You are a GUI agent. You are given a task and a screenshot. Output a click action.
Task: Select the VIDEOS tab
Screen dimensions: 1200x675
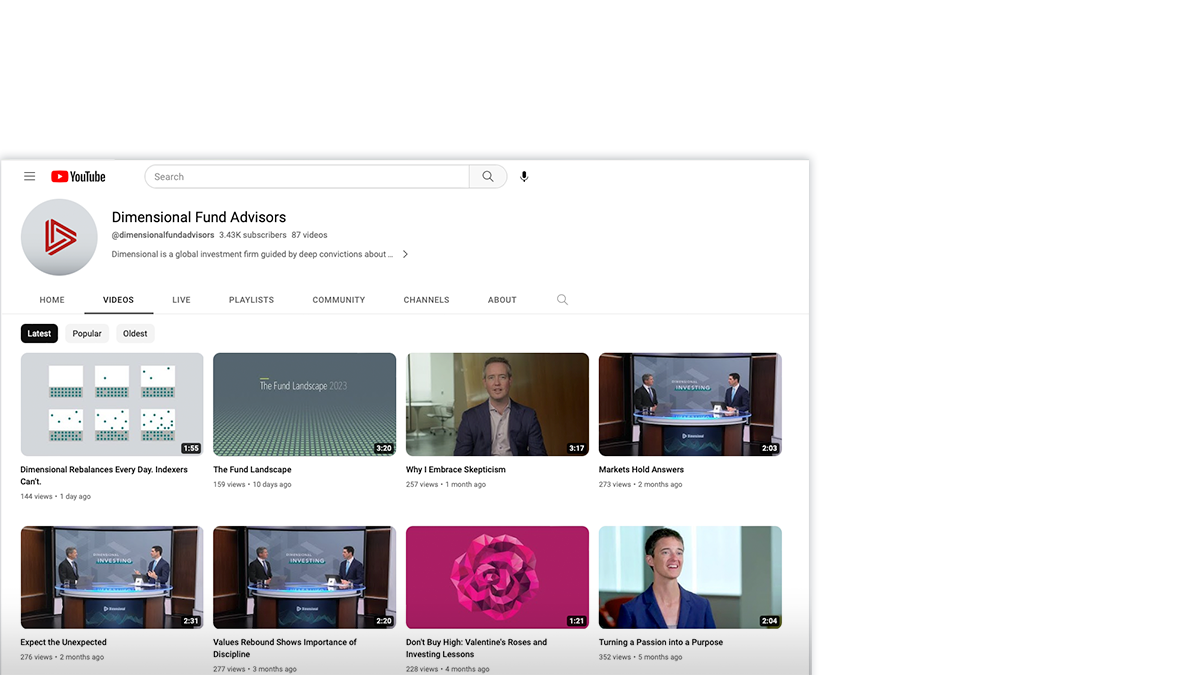tap(118, 300)
